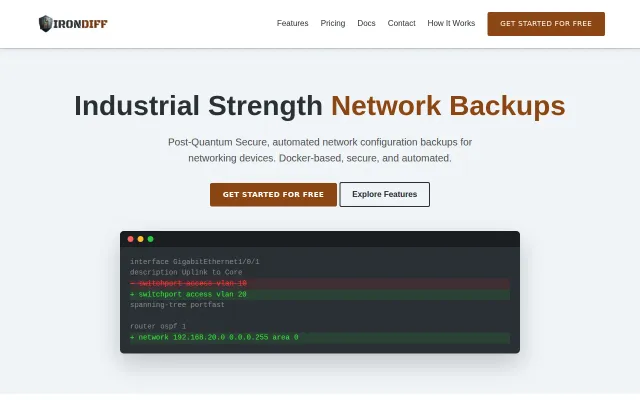Click the yellow terminal window dot
The height and width of the screenshot is (400, 640).
point(140,239)
